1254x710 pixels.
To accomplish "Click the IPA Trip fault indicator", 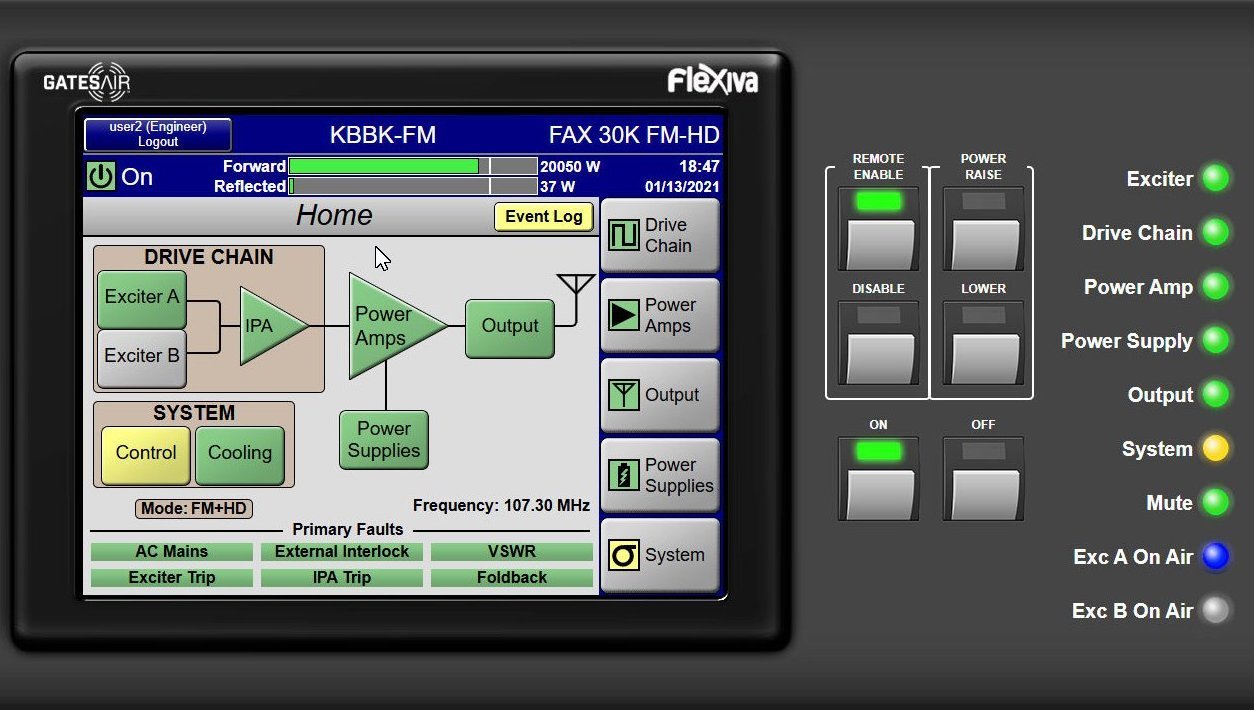I will click(342, 578).
